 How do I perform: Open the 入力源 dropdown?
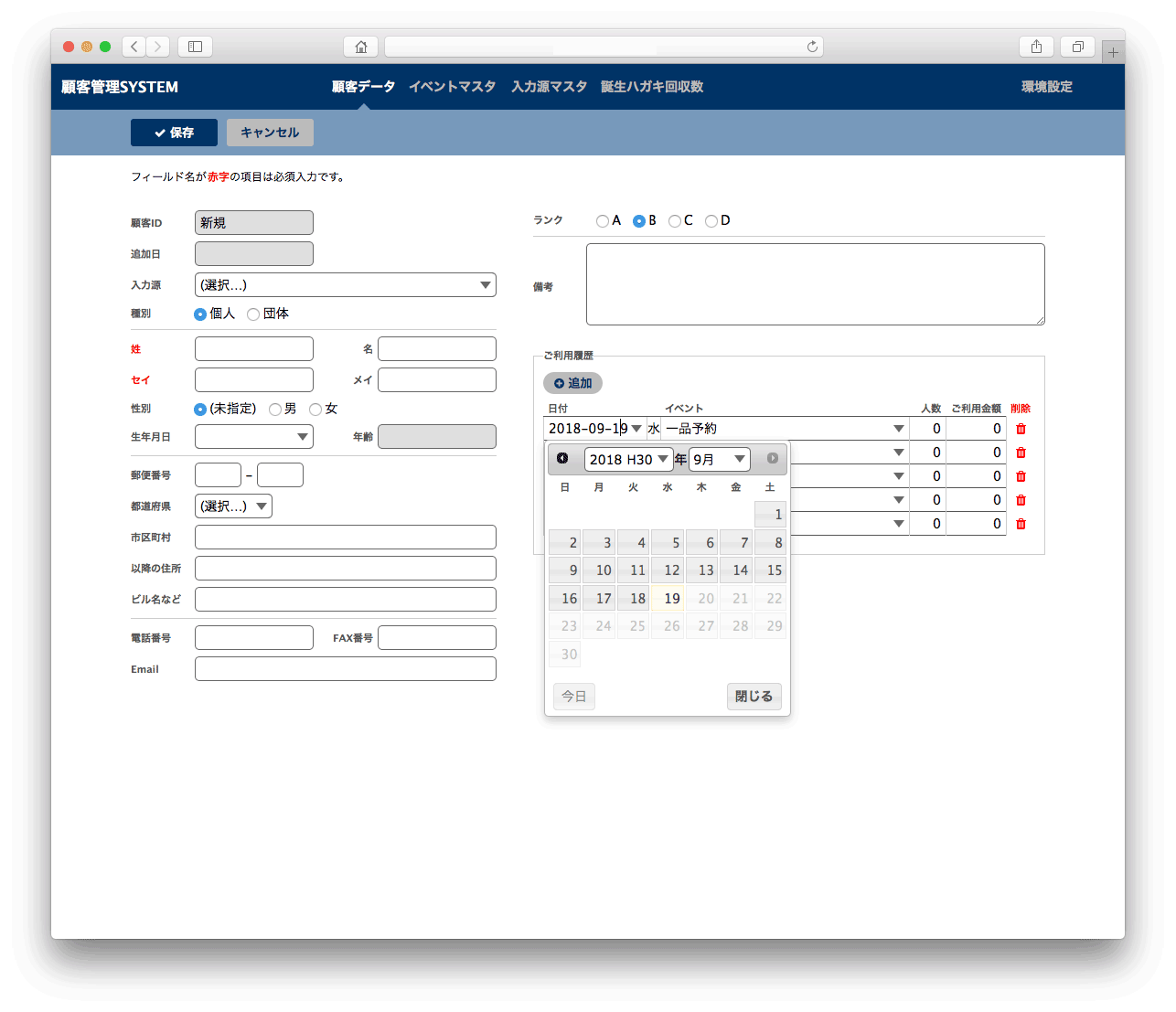(x=346, y=284)
